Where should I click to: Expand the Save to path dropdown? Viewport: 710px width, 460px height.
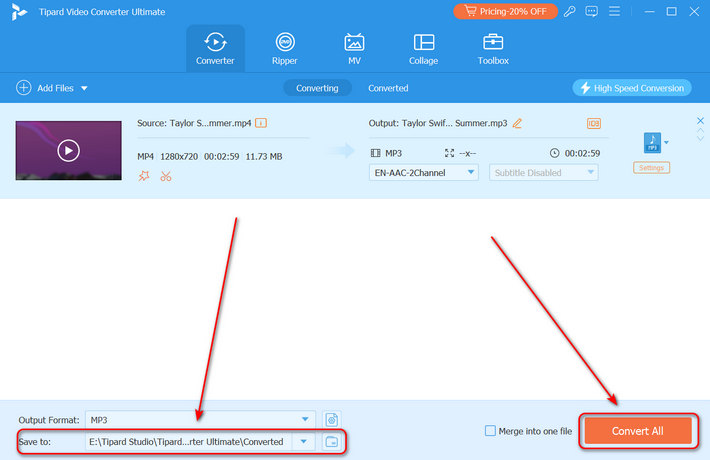pyautogui.click(x=304, y=441)
